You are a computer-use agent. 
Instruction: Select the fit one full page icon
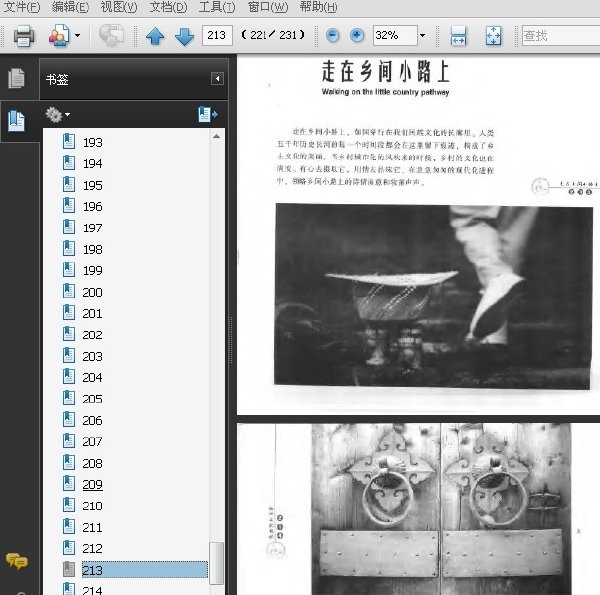click(494, 36)
